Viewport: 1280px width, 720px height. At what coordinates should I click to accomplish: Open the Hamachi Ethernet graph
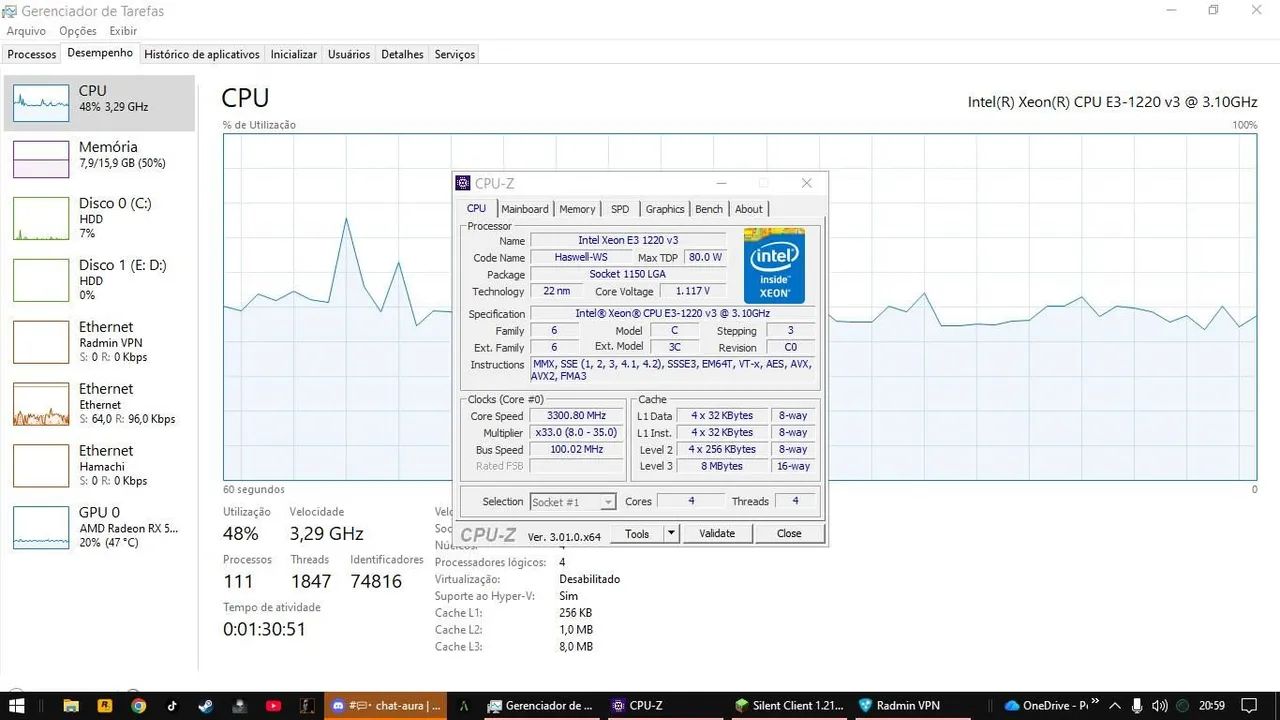tap(99, 466)
